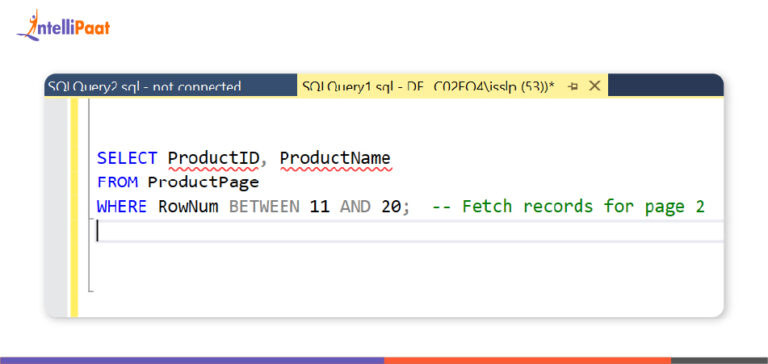Click the ProductName identifier
768x364 pixels.
(336, 158)
